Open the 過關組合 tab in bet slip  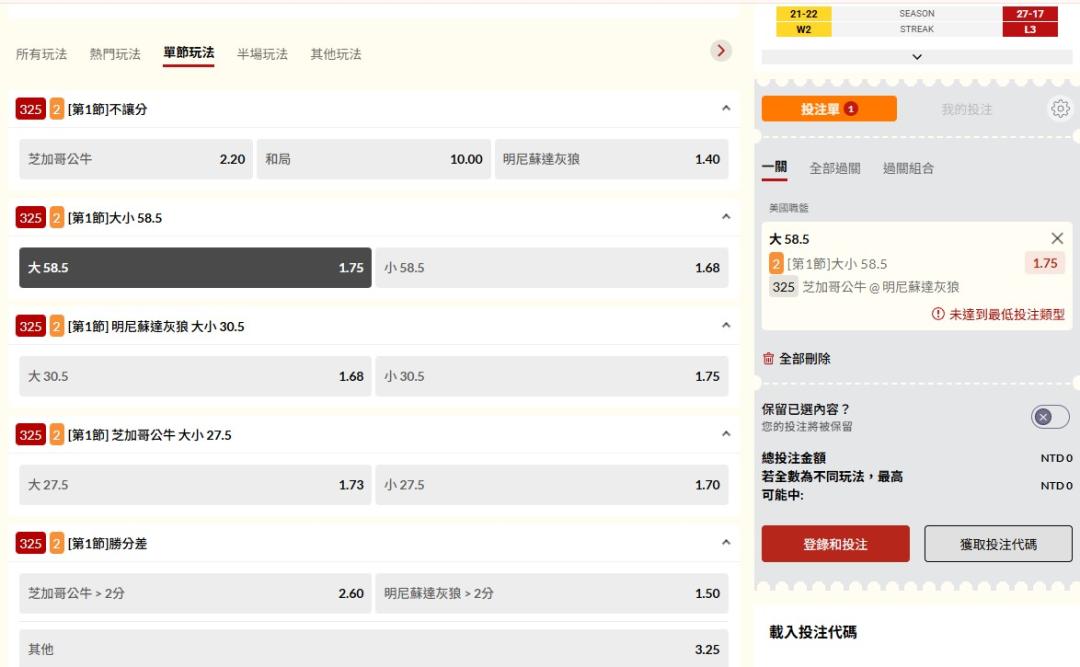[908, 168]
